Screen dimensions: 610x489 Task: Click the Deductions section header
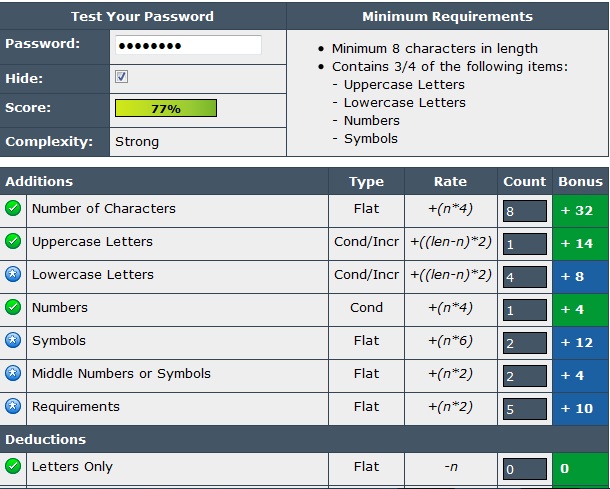[x=45, y=439]
